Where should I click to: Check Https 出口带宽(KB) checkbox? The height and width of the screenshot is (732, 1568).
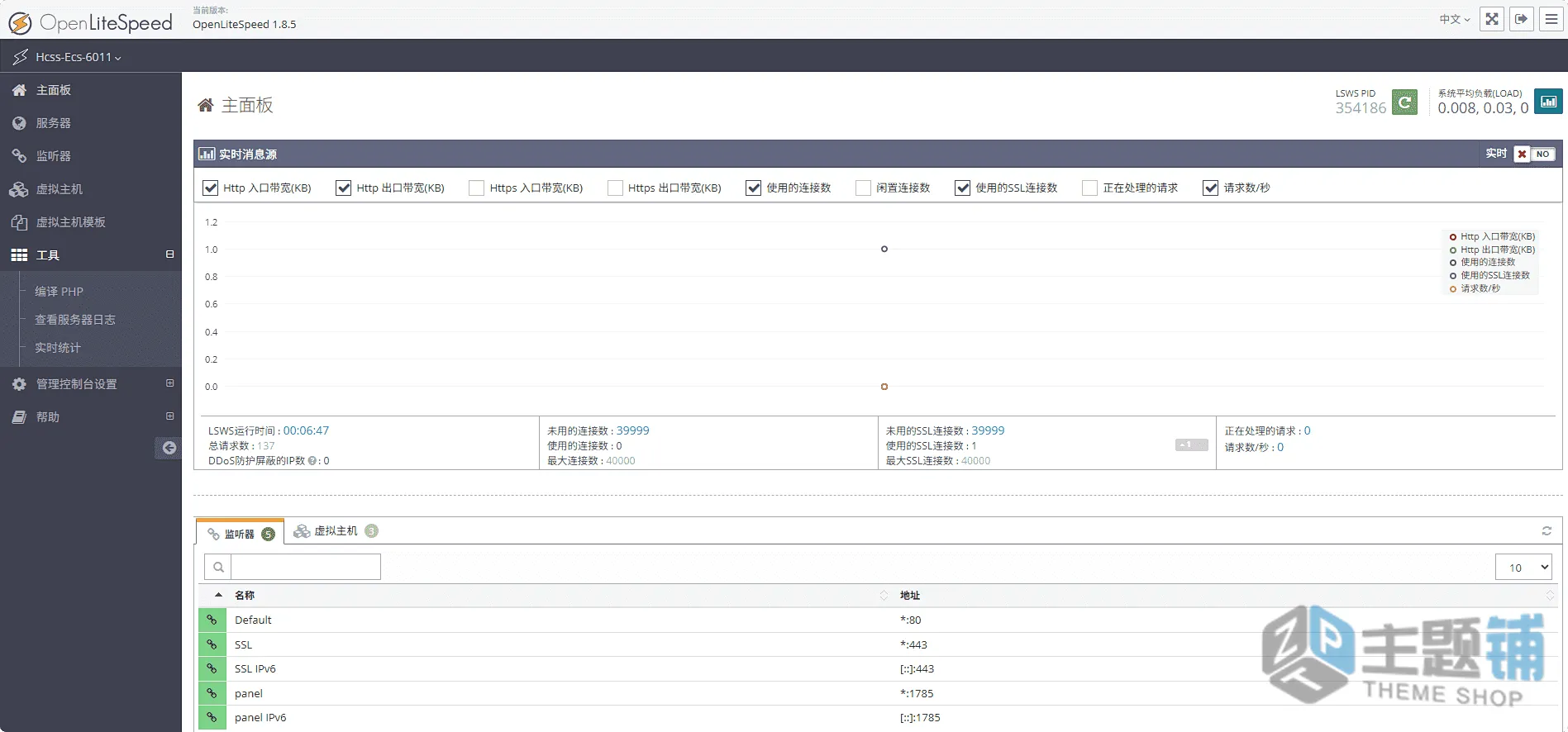click(615, 188)
